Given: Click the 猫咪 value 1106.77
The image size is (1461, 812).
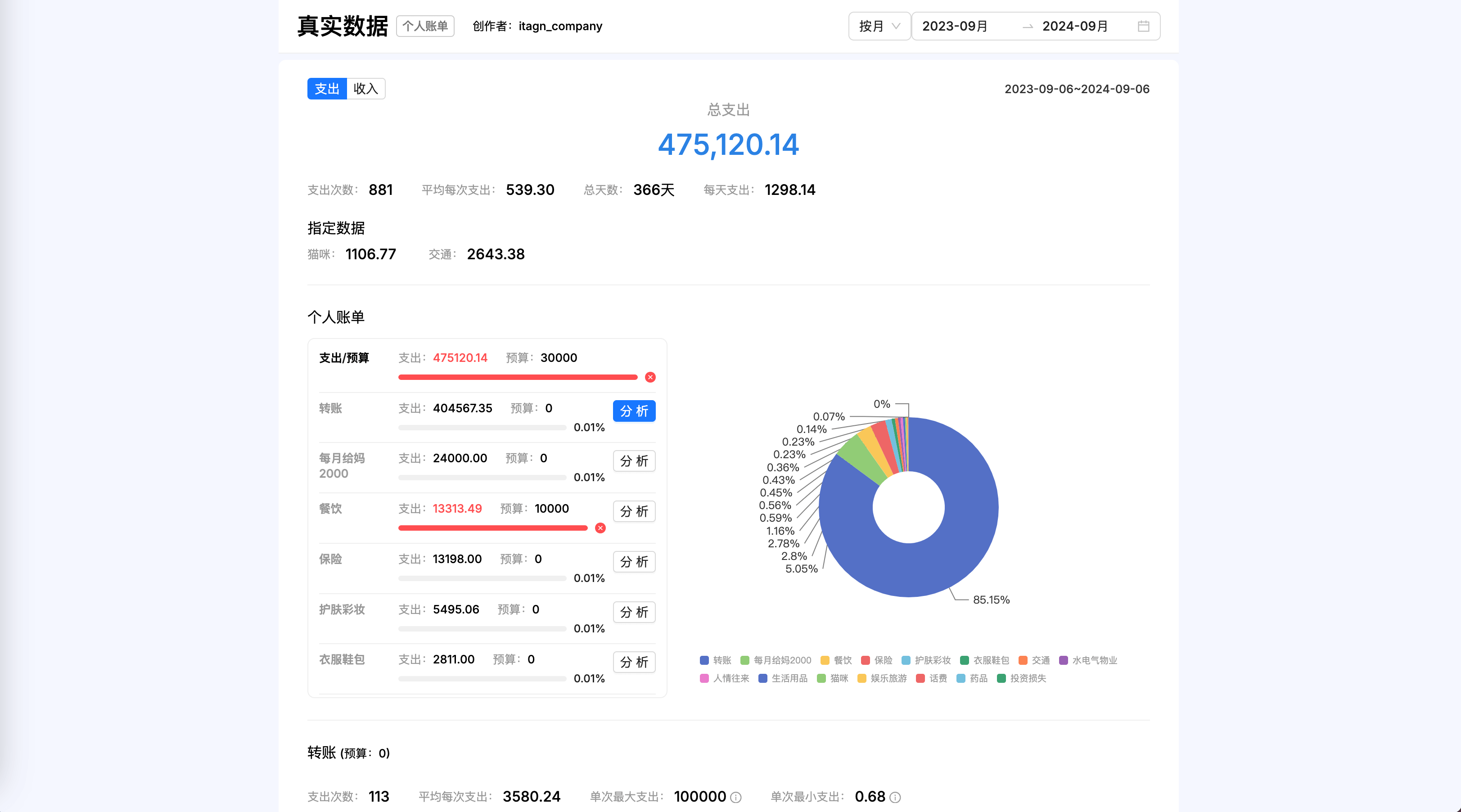Looking at the screenshot, I should pyautogui.click(x=371, y=254).
